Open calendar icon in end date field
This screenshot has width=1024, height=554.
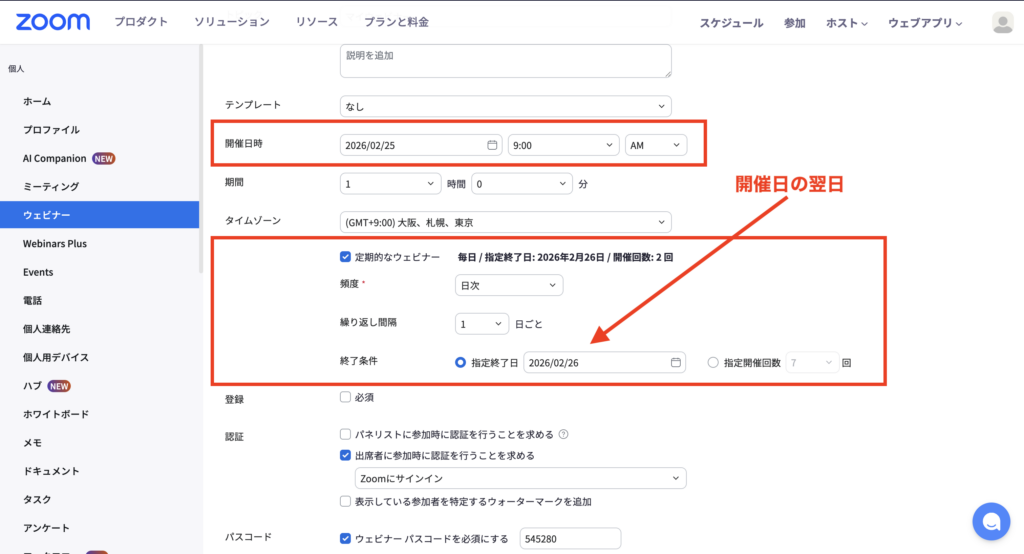(676, 363)
